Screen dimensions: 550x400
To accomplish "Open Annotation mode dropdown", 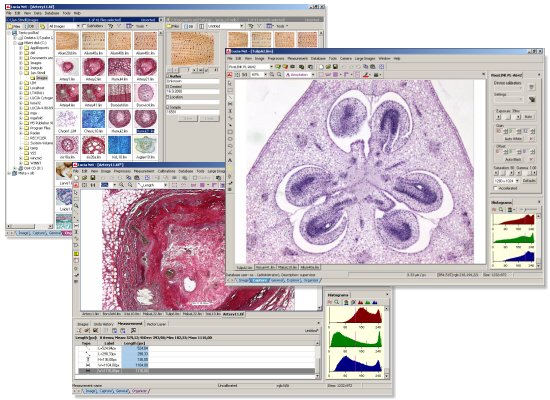I will click(x=313, y=74).
